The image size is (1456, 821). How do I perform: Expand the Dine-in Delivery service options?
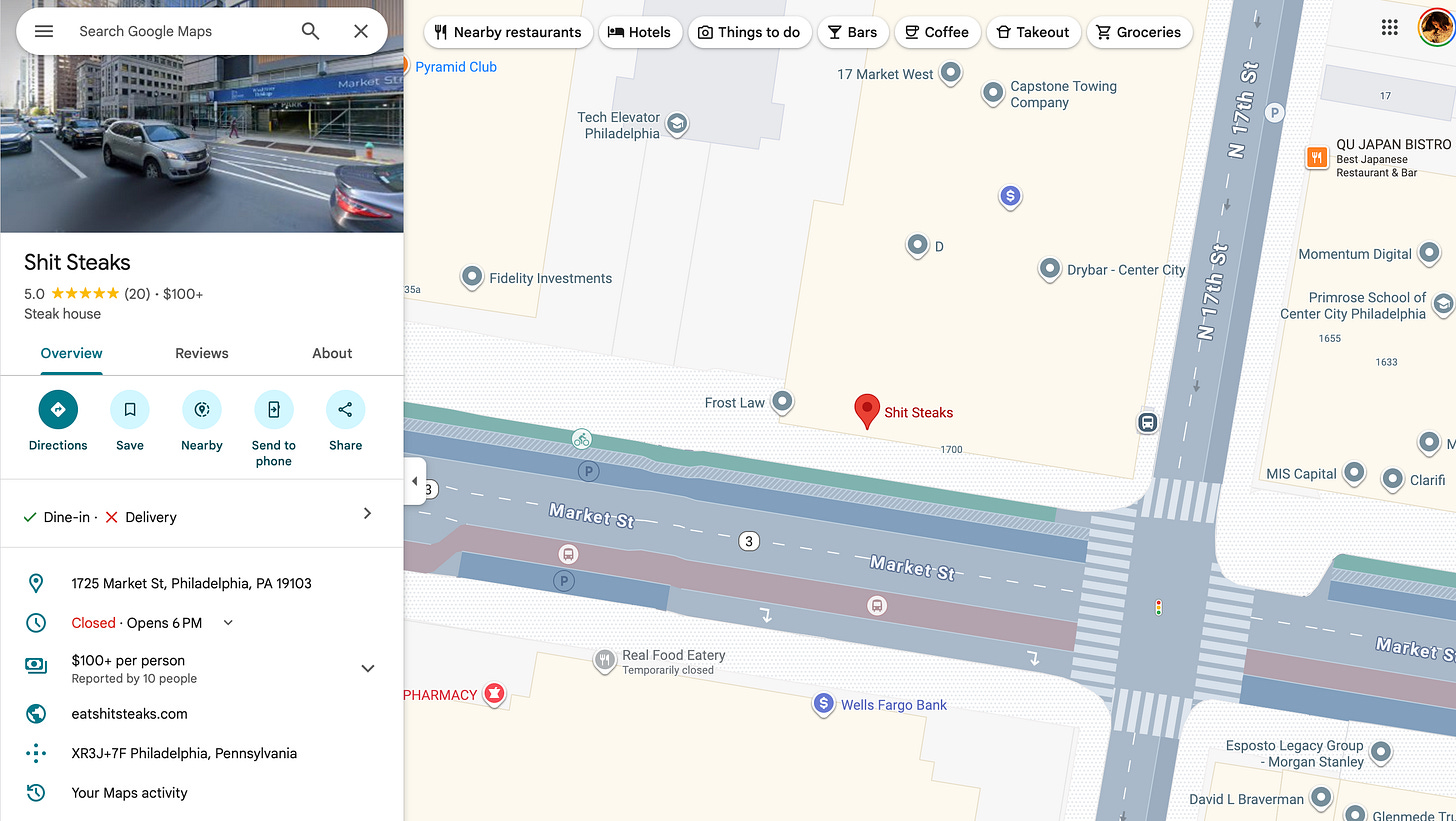(x=202, y=517)
